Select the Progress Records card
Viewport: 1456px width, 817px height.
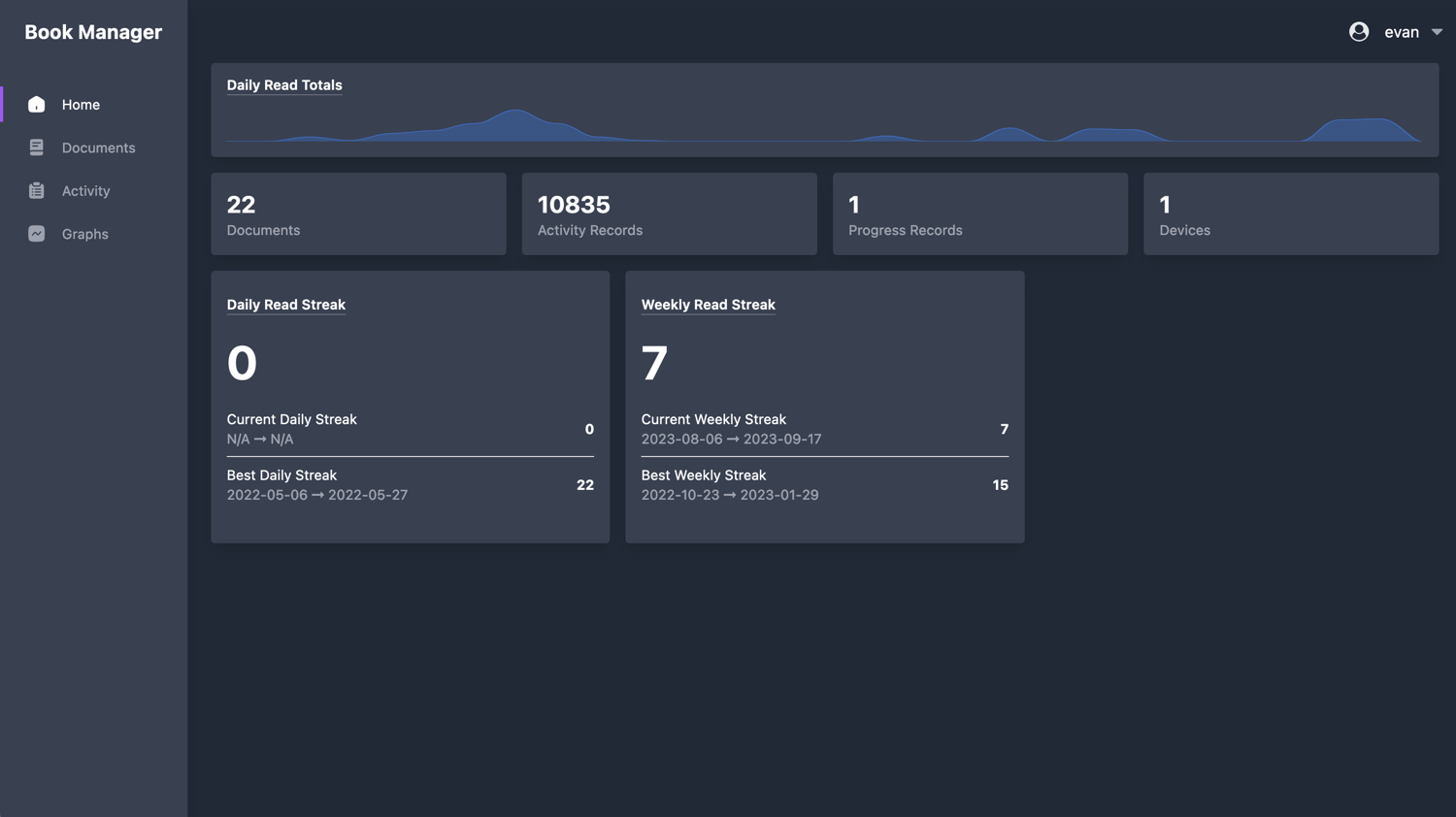(979, 214)
